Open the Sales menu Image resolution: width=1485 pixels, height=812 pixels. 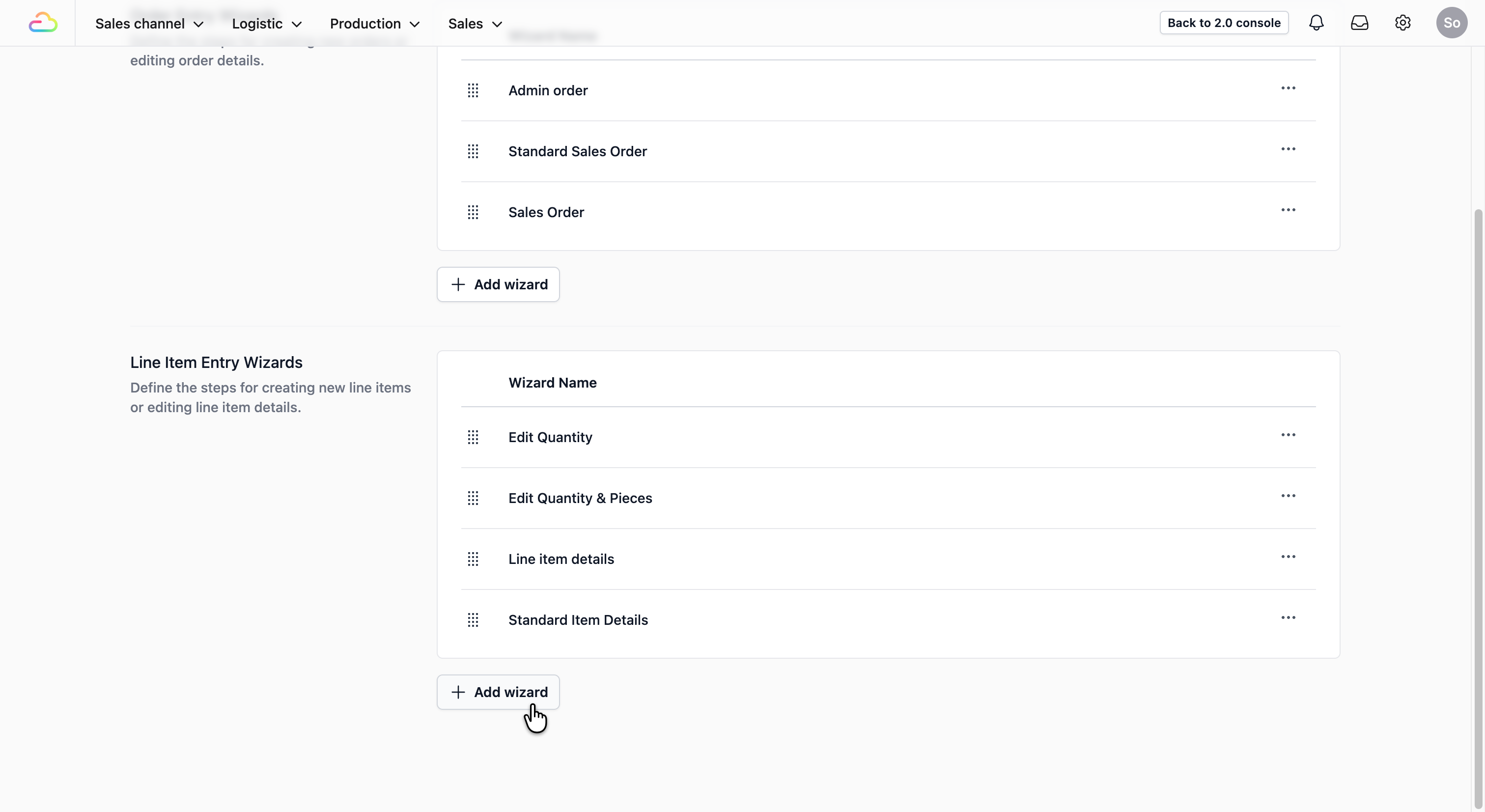coord(475,24)
